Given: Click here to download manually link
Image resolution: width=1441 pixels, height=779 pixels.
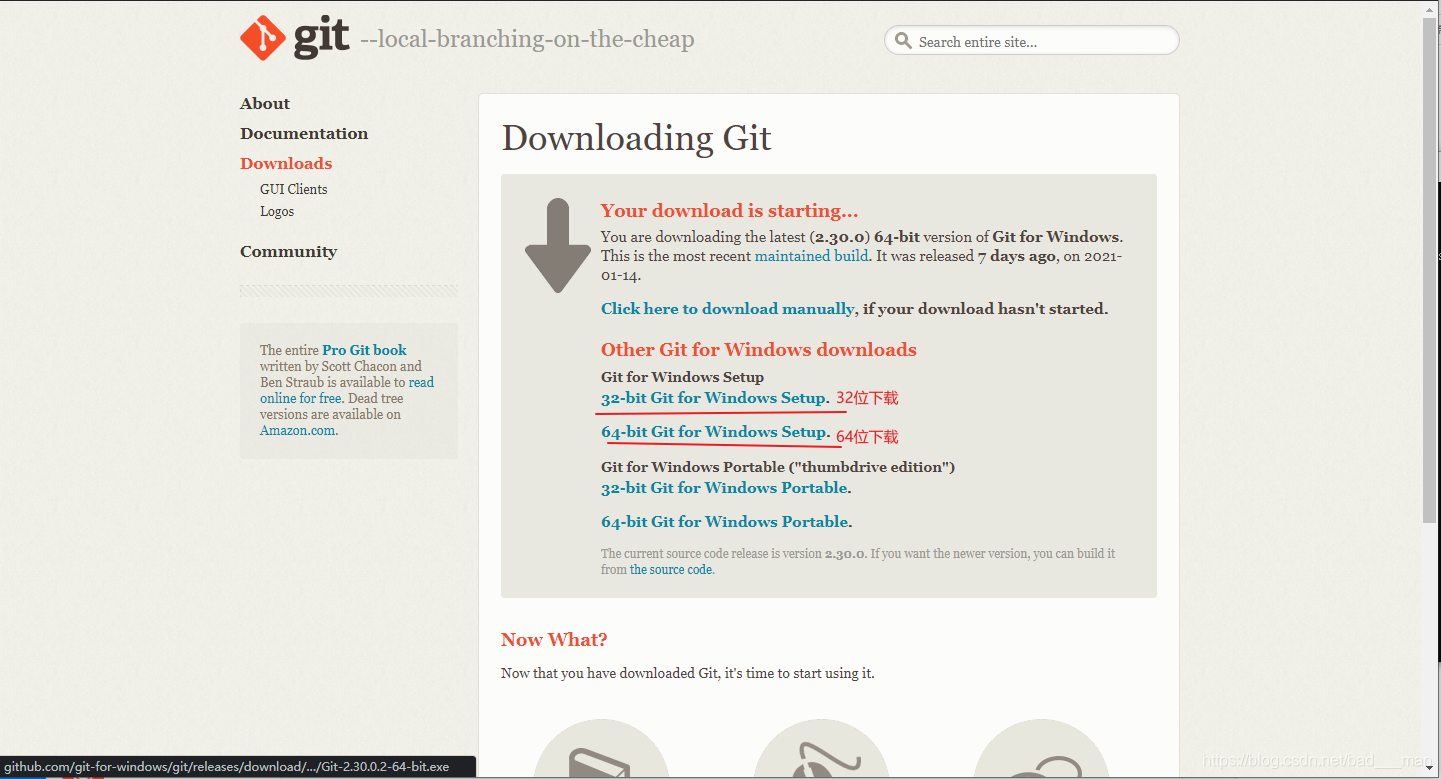Looking at the screenshot, I should 727,309.
